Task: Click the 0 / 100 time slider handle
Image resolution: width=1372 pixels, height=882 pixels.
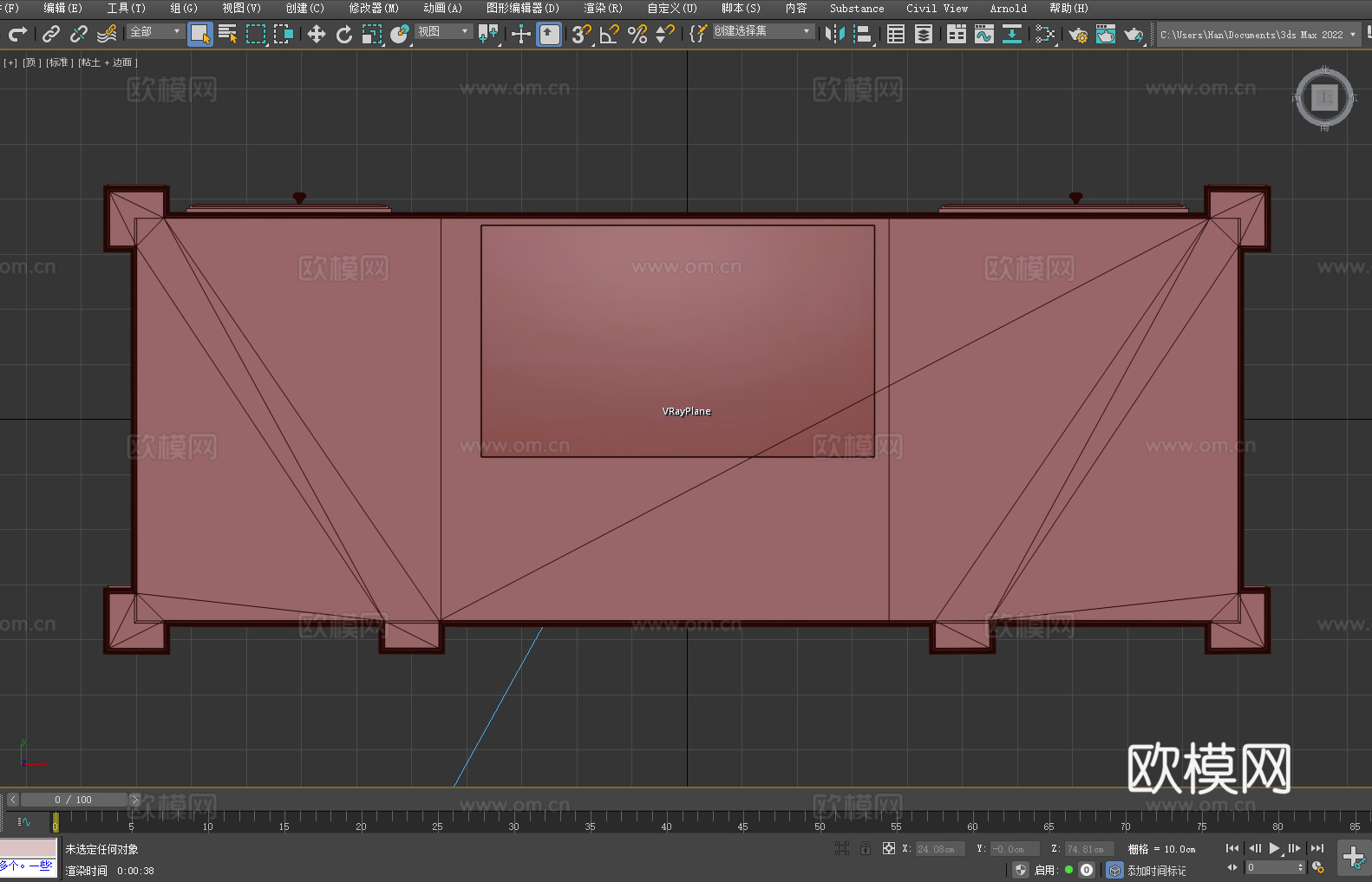Action: (x=74, y=800)
